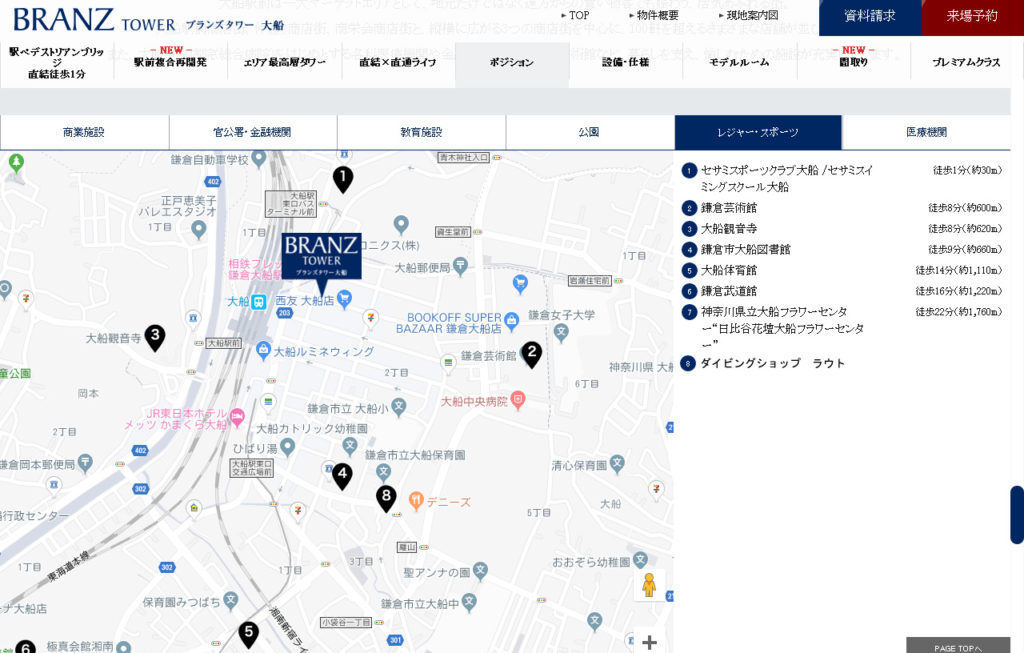The width and height of the screenshot is (1024, 653).
Task: Select ダイビングショップ ラウト list entry
Action: pos(763,363)
